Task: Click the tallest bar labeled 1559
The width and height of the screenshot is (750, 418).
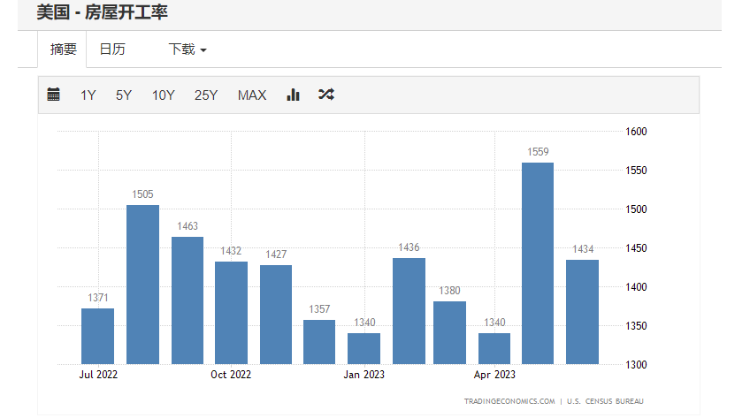Action: click(x=538, y=263)
